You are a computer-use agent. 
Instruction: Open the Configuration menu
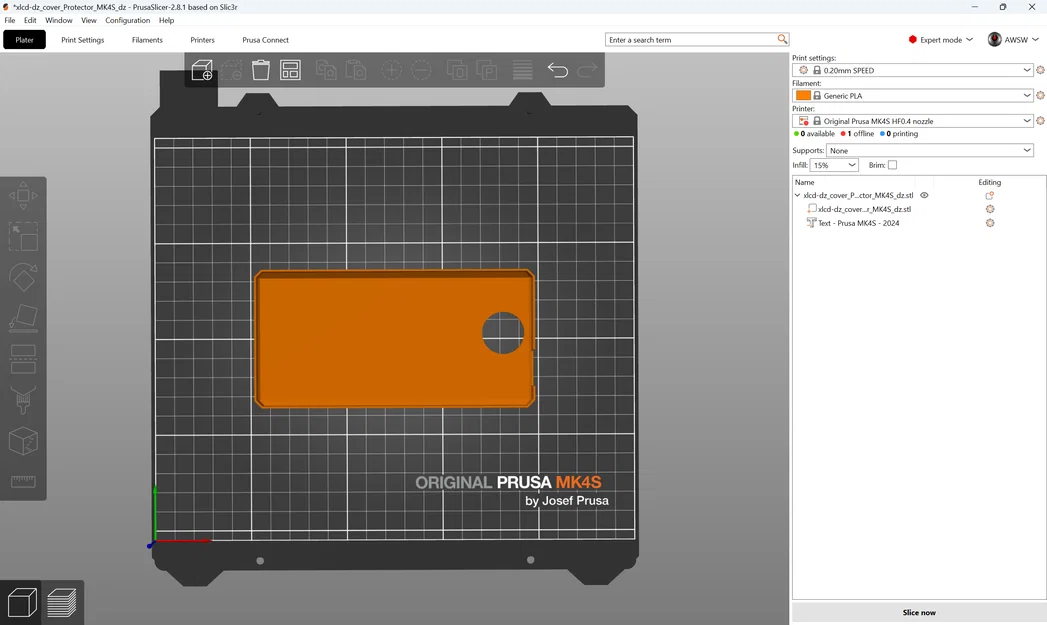[x=128, y=20]
